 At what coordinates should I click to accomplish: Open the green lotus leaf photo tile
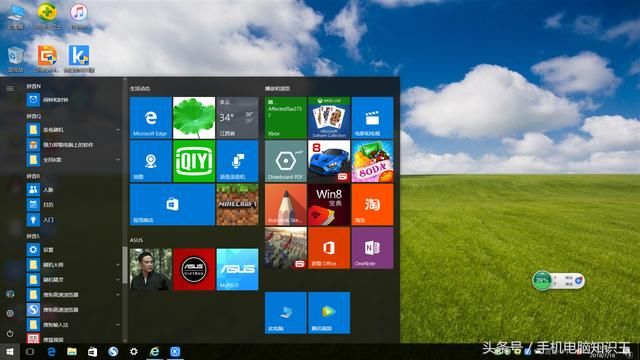click(x=194, y=118)
